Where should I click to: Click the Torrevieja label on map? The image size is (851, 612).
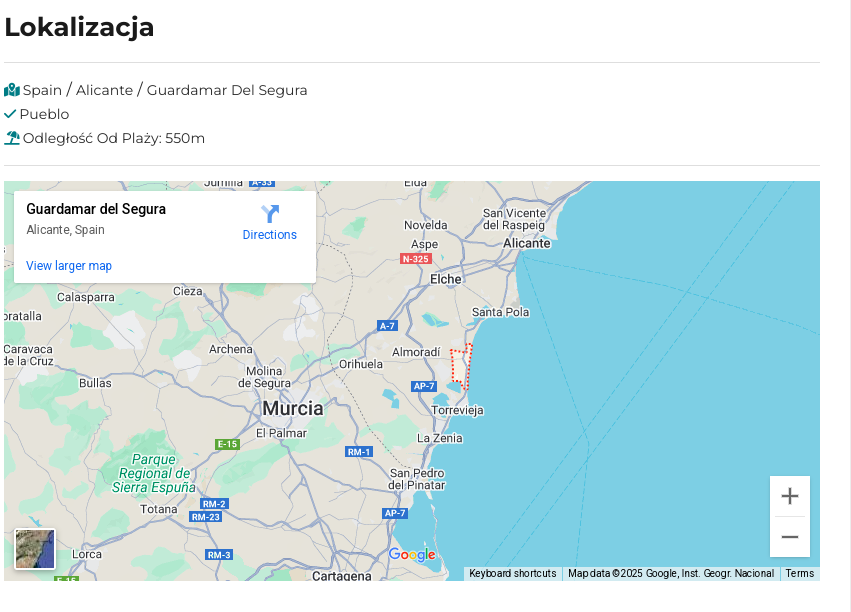tap(457, 410)
